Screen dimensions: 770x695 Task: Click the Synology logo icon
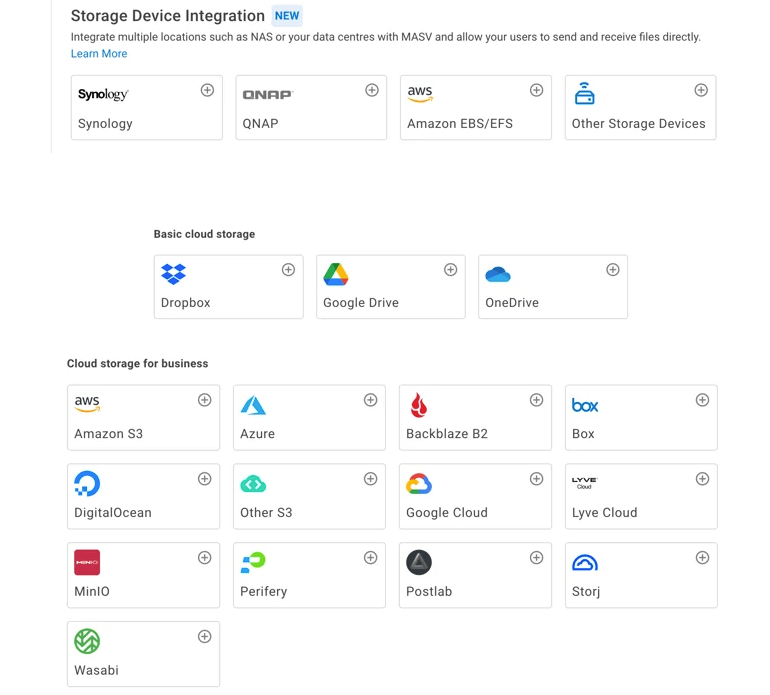click(103, 95)
